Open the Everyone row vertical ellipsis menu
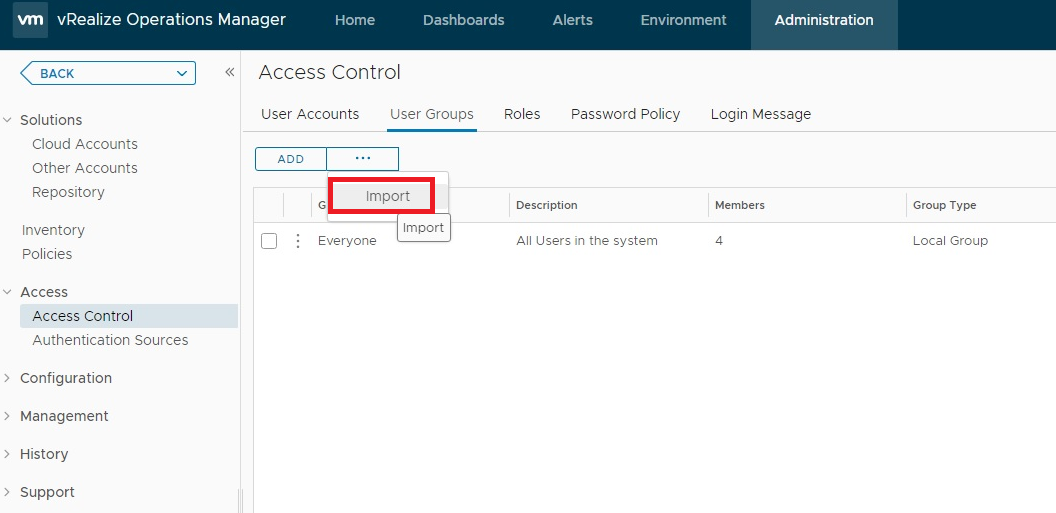1056x513 pixels. tap(298, 240)
